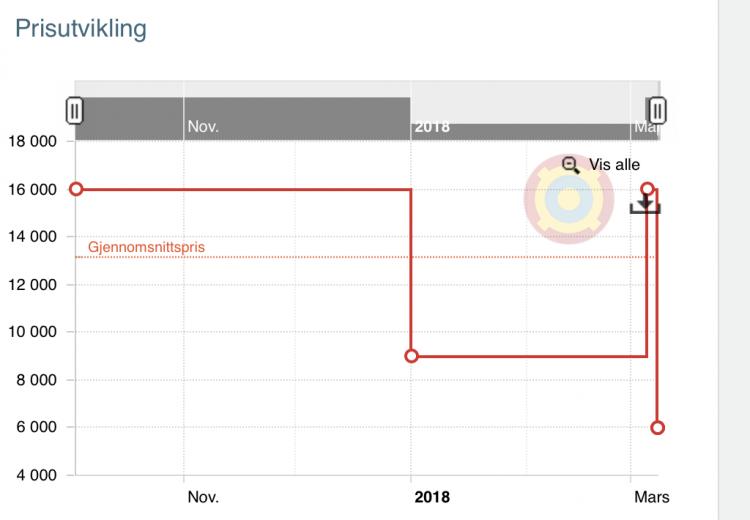
Task: Select the 16 000 data point near Mars
Action: point(648,189)
